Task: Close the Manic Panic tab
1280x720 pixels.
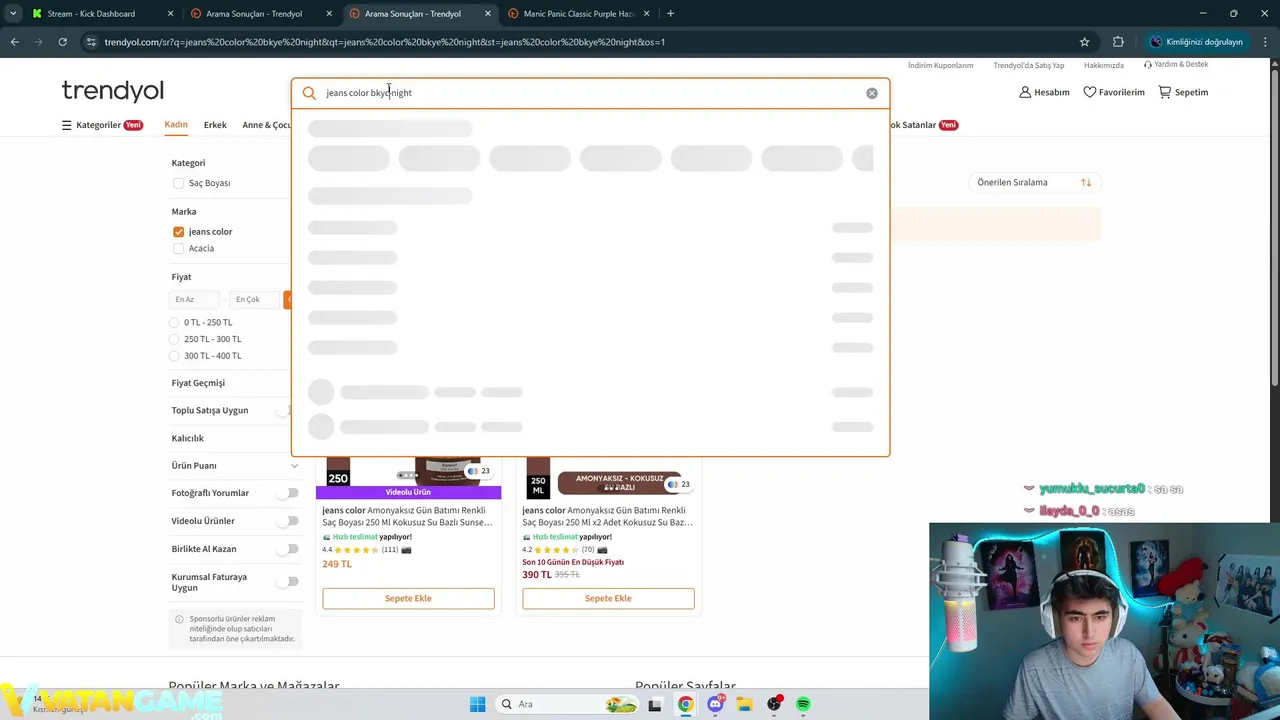Action: click(x=647, y=14)
